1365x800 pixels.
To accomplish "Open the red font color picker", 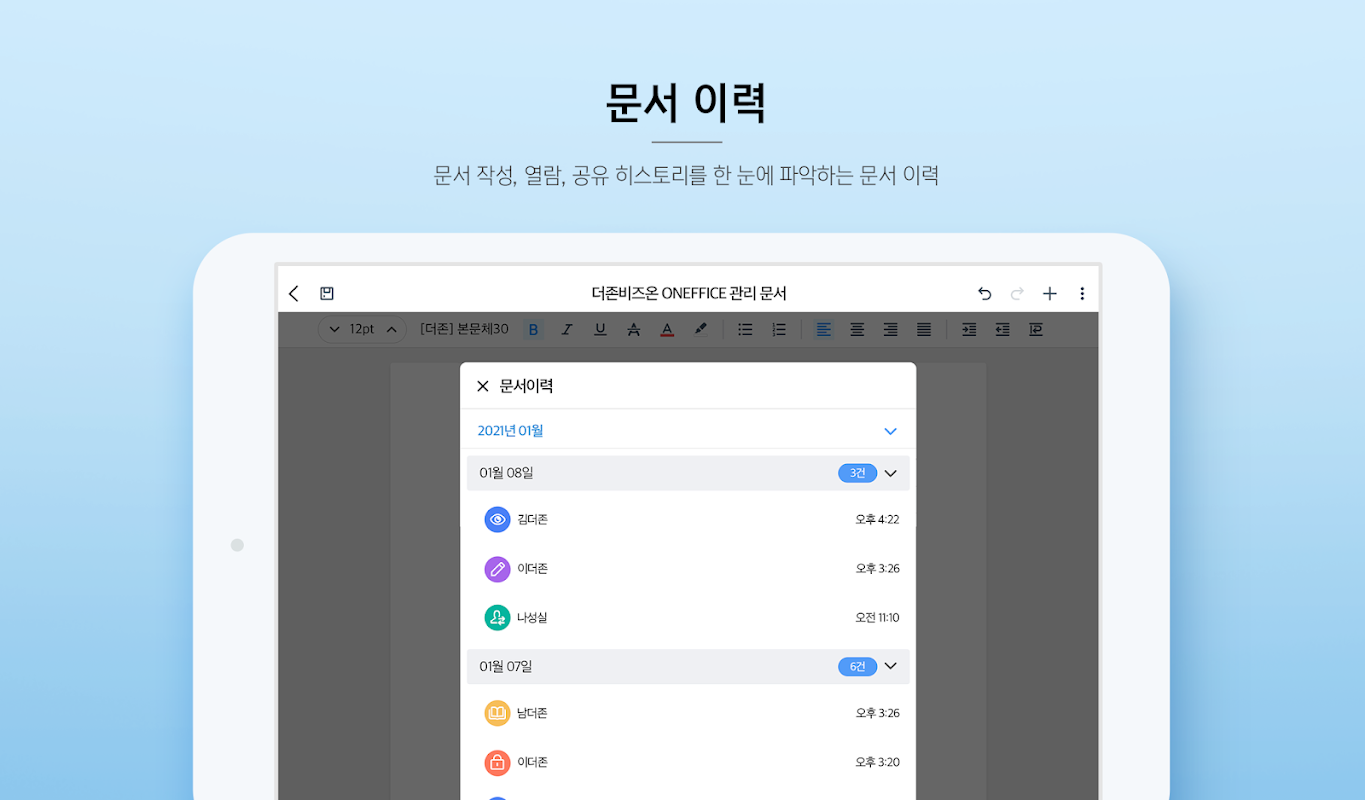I will (667, 329).
